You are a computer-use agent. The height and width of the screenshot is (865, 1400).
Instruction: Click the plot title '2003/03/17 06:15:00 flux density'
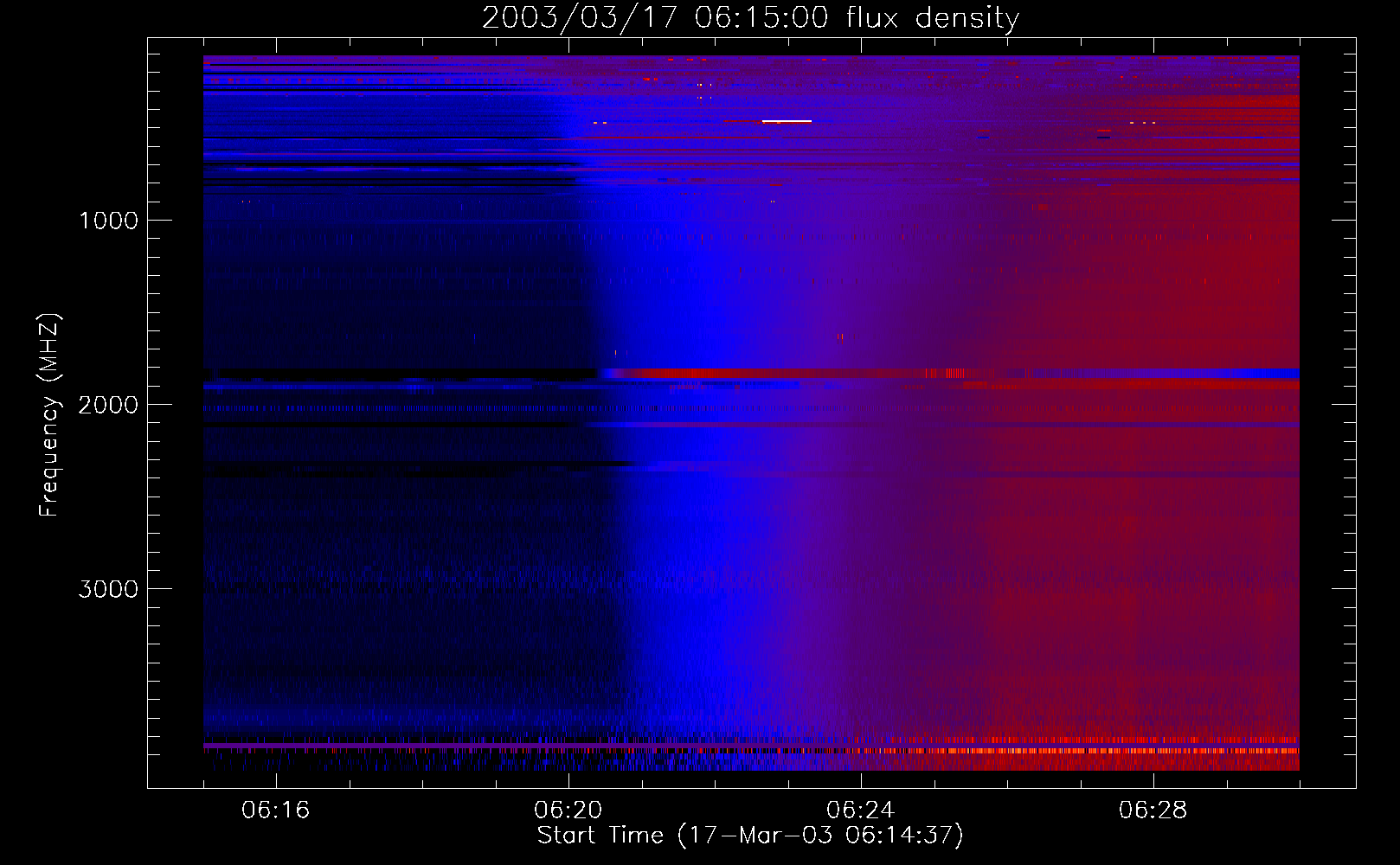click(750, 18)
